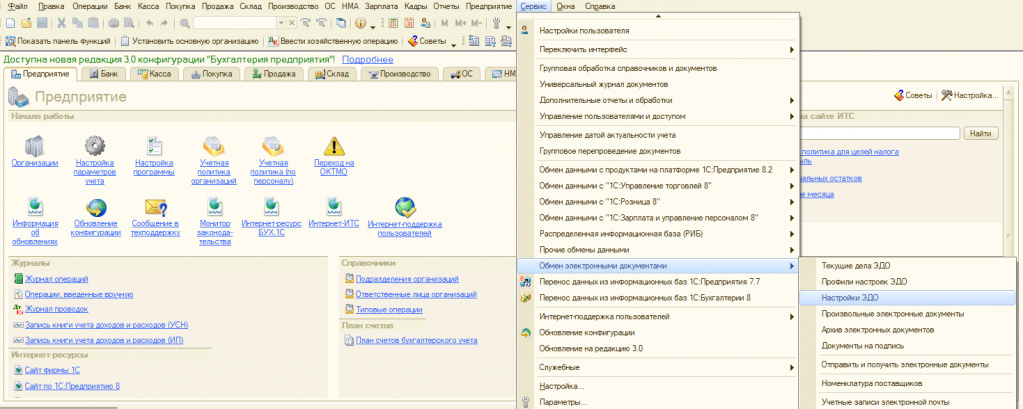The height and width of the screenshot is (409, 1023).
Task: Click the Help info icon
Action: 361,23
